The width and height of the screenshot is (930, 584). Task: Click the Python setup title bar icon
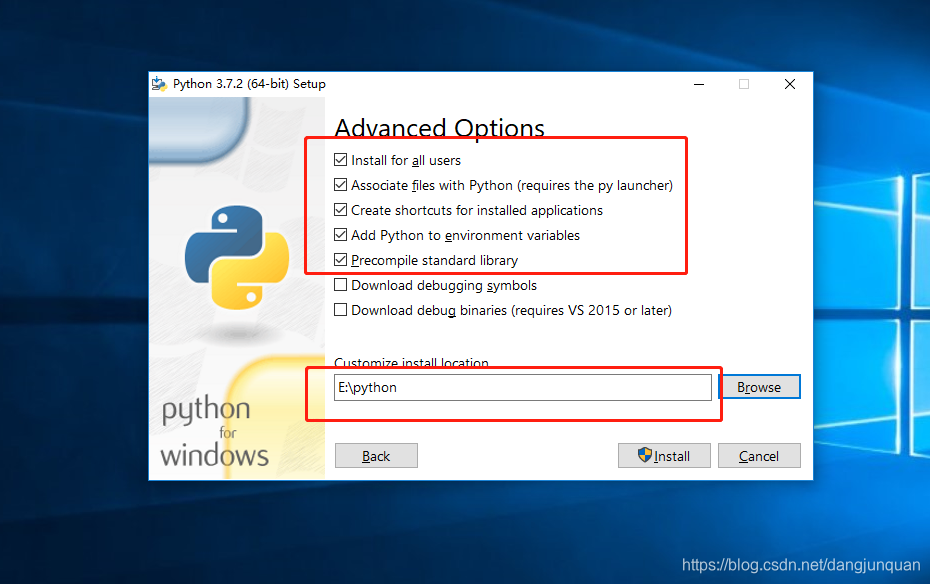pos(159,84)
